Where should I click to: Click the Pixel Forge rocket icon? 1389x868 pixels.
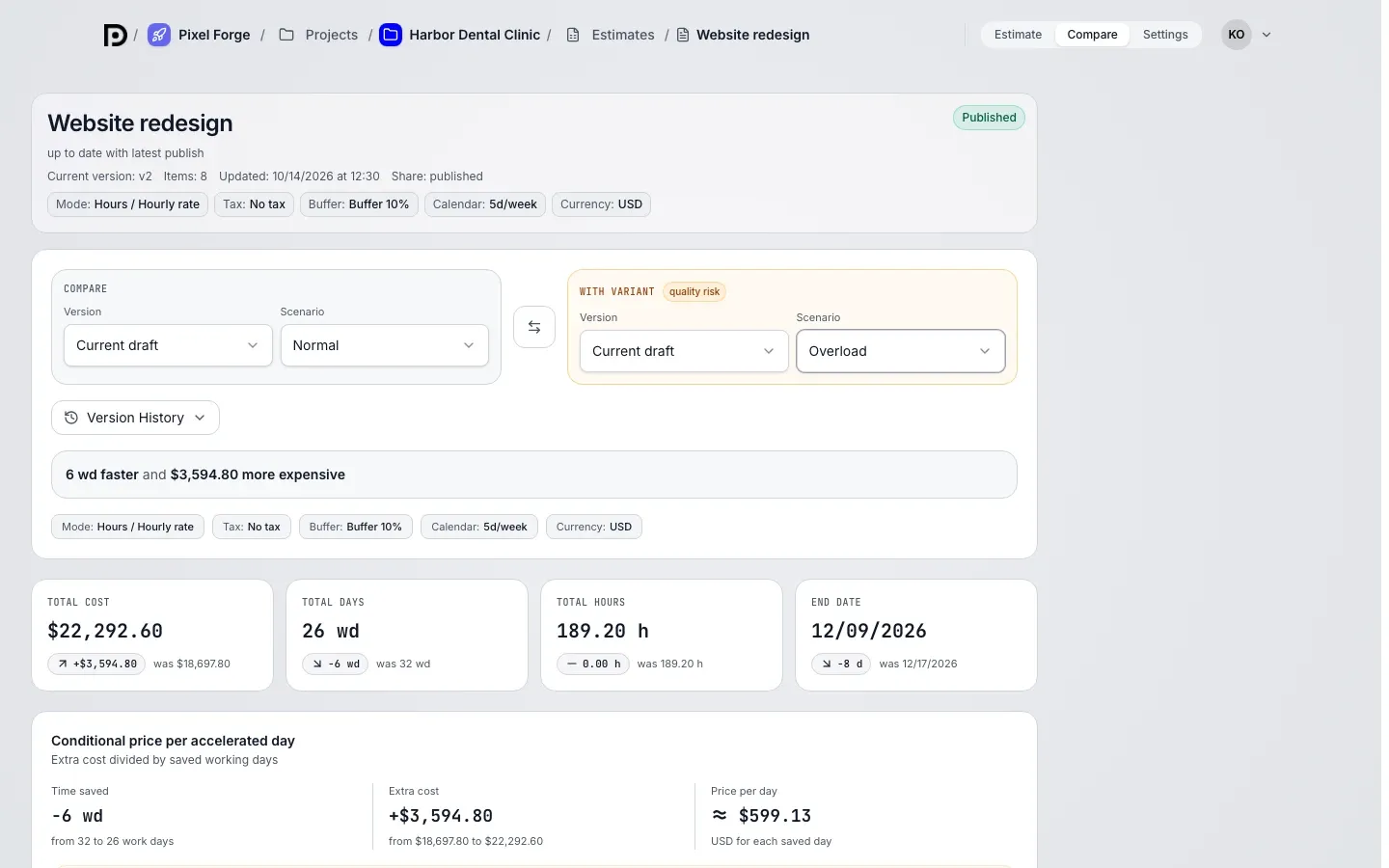tap(159, 36)
